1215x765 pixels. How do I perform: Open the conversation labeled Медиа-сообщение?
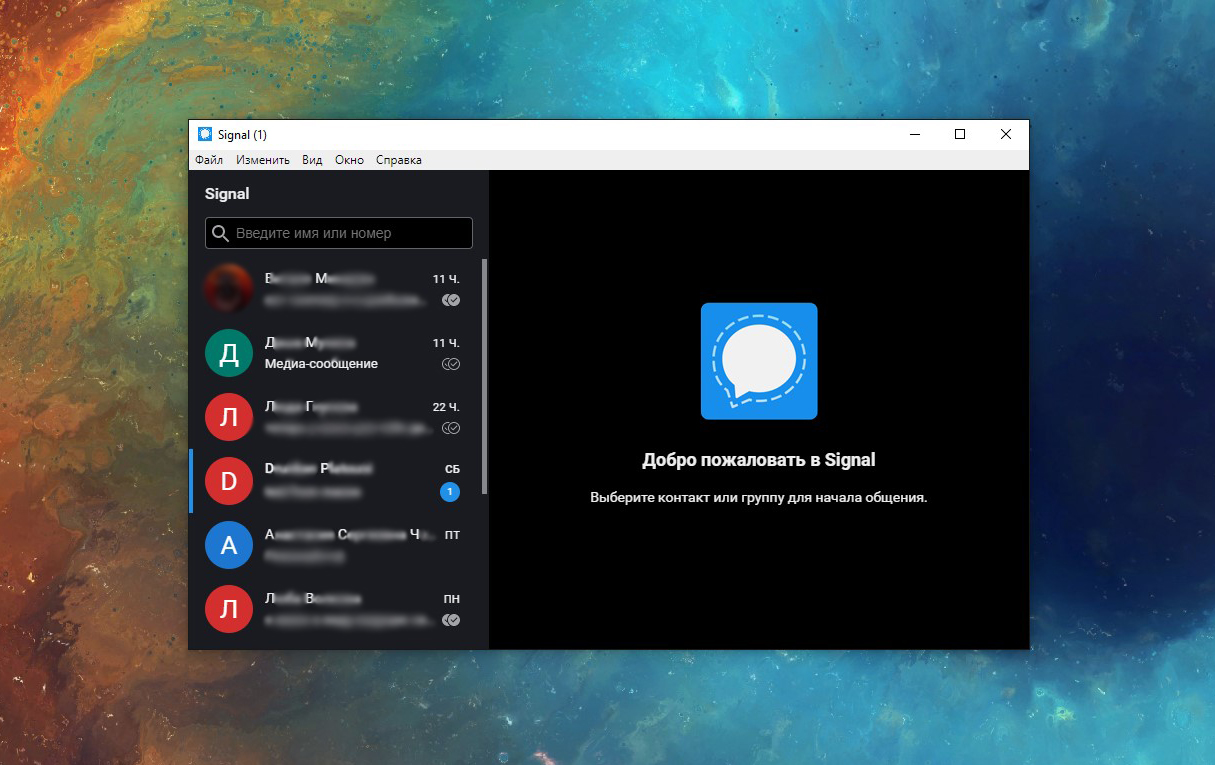330,352
